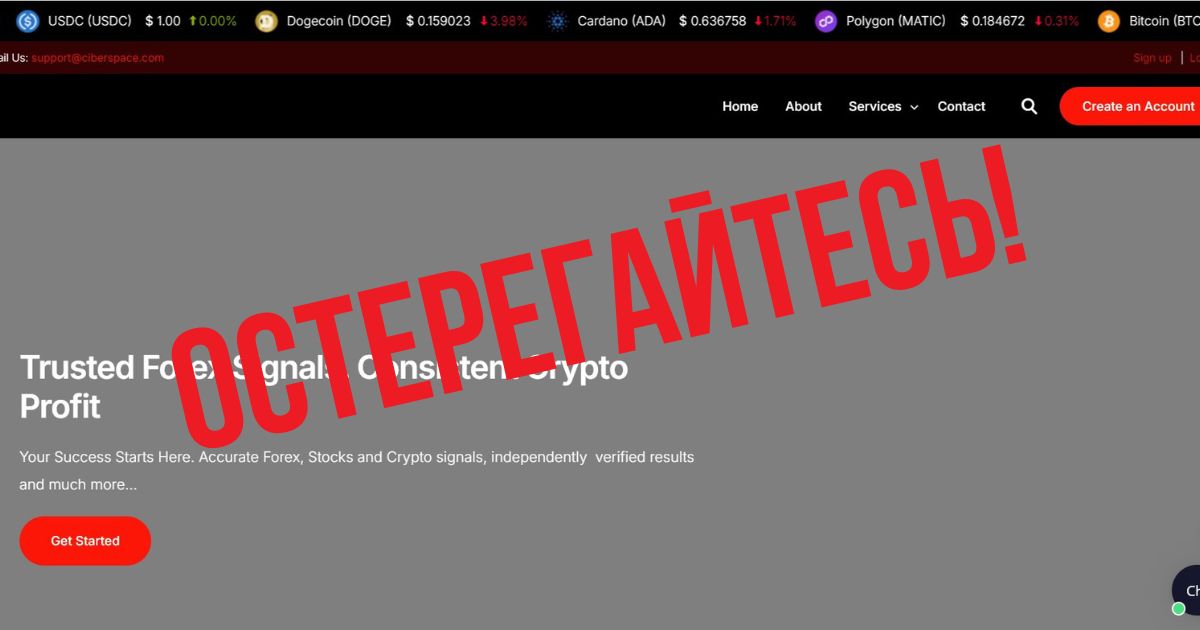Screen dimensions: 1200x630
Task: Click the Create an Account button
Action: (1130, 106)
